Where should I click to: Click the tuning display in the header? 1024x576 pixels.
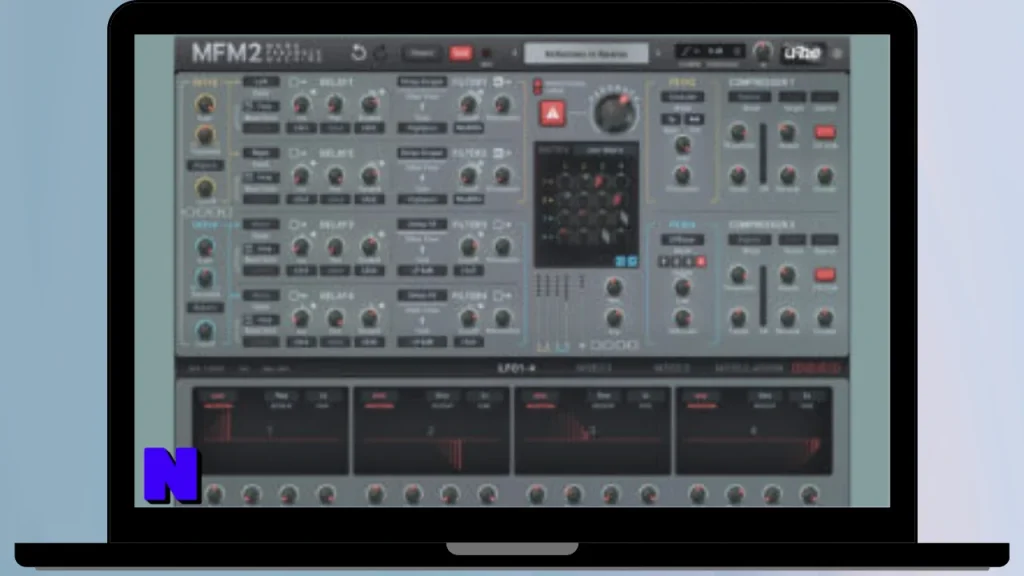710,51
